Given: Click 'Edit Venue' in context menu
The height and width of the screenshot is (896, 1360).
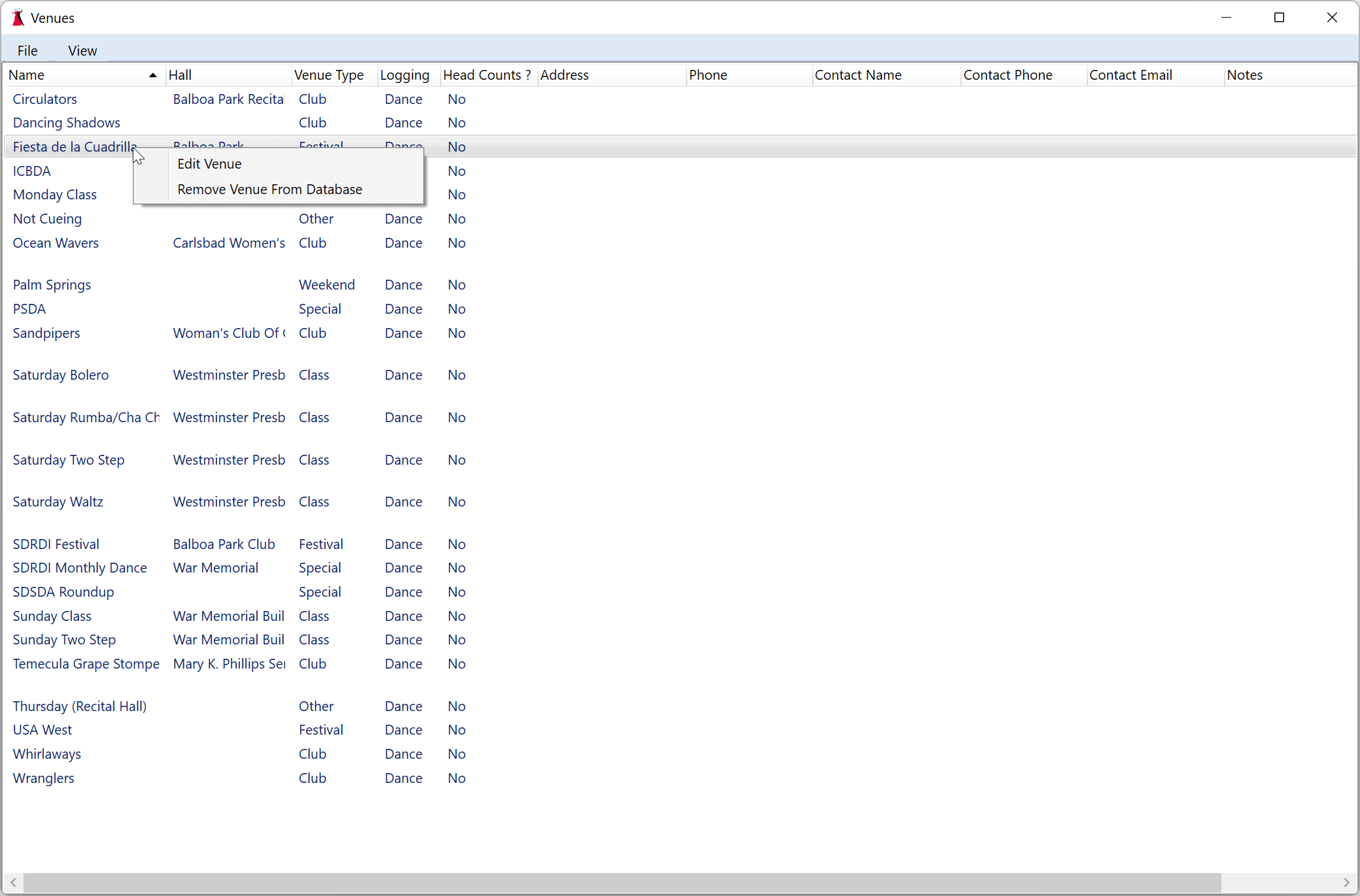Looking at the screenshot, I should [209, 163].
